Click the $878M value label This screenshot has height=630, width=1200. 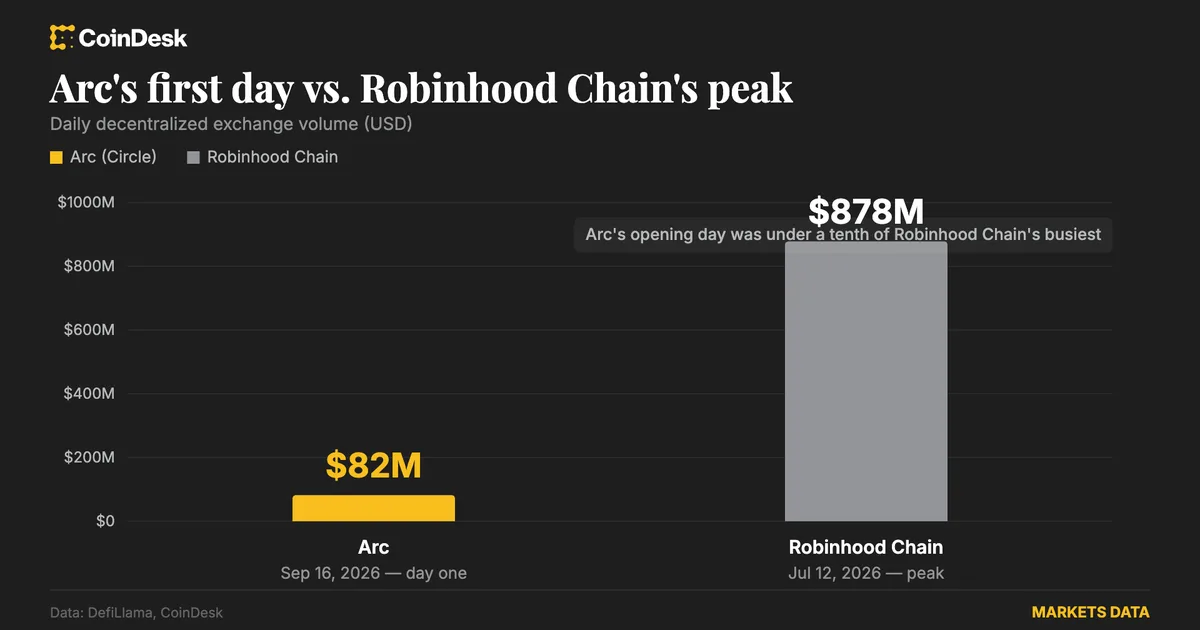(866, 211)
